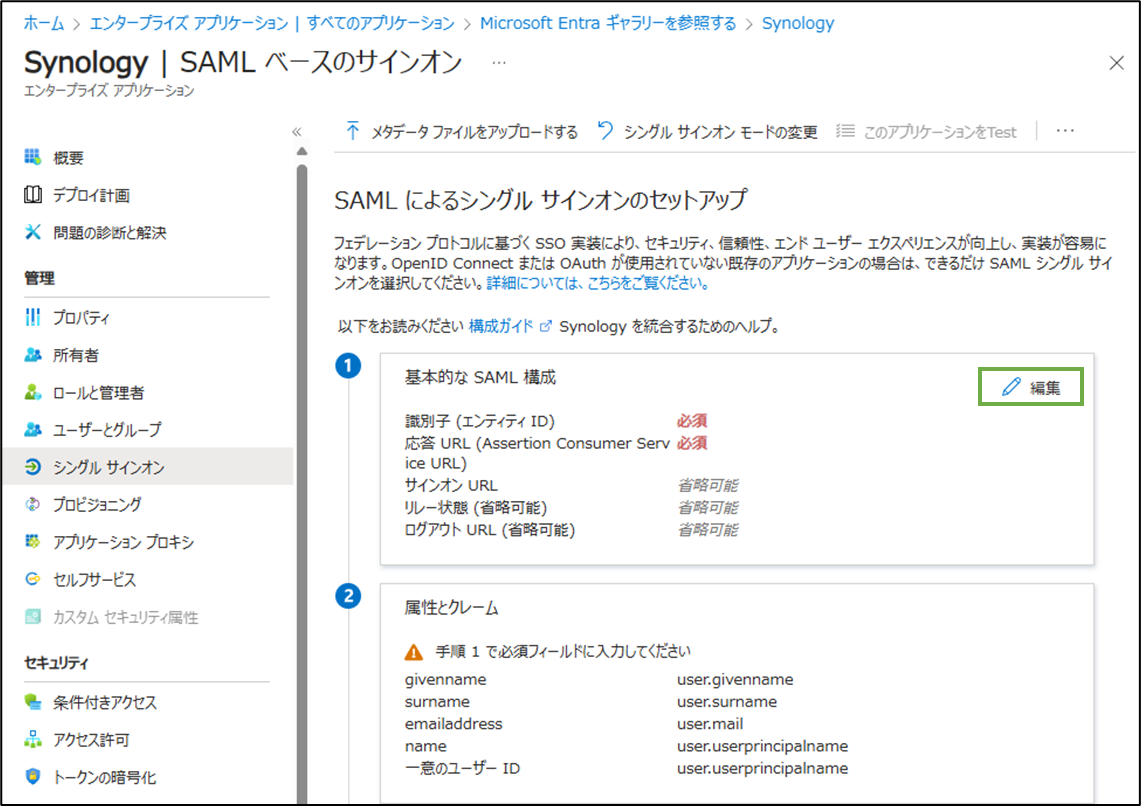
Task: Click Synology breadcrumb link
Action: (798, 23)
